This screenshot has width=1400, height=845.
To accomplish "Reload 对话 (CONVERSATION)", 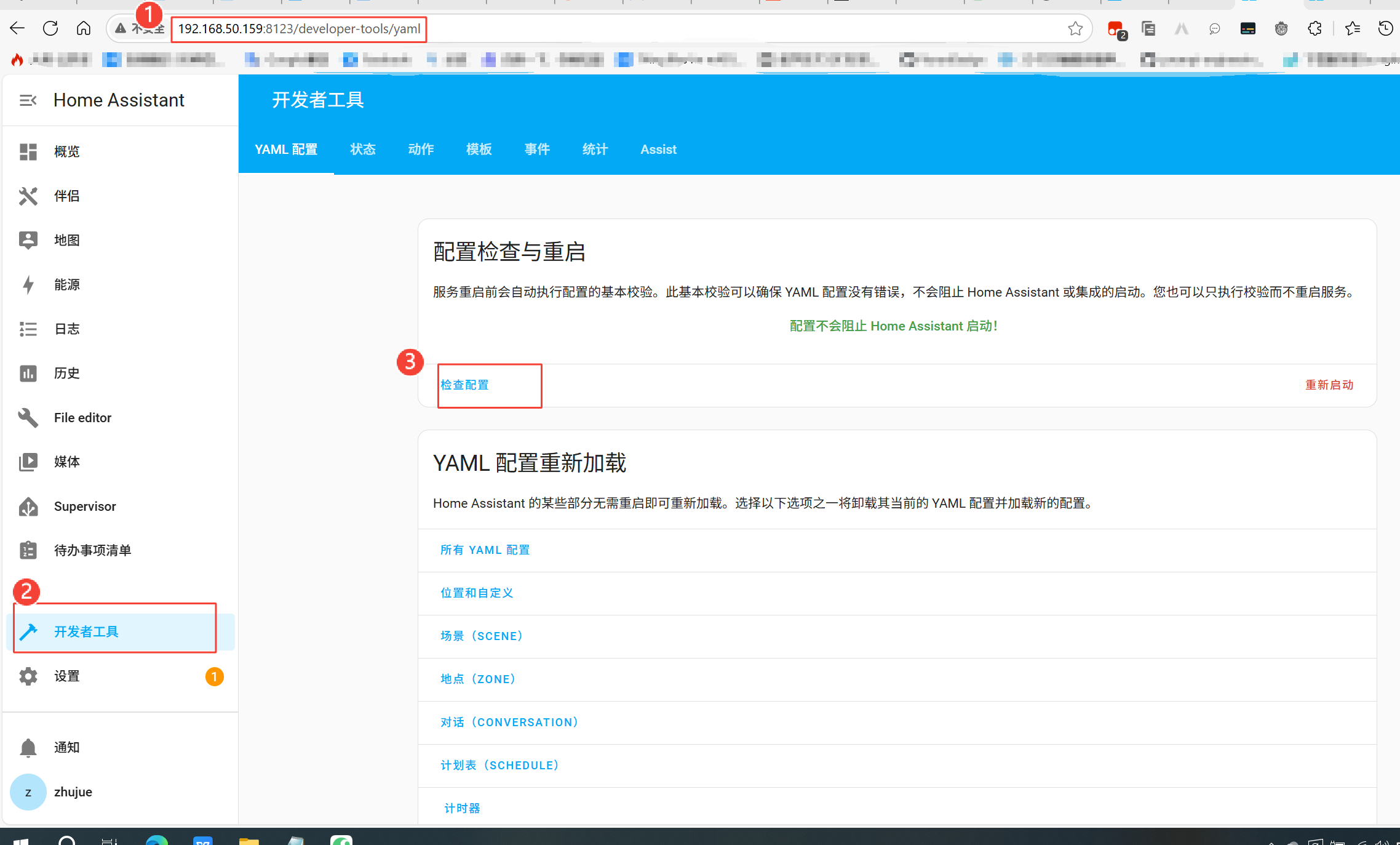I will [509, 723].
